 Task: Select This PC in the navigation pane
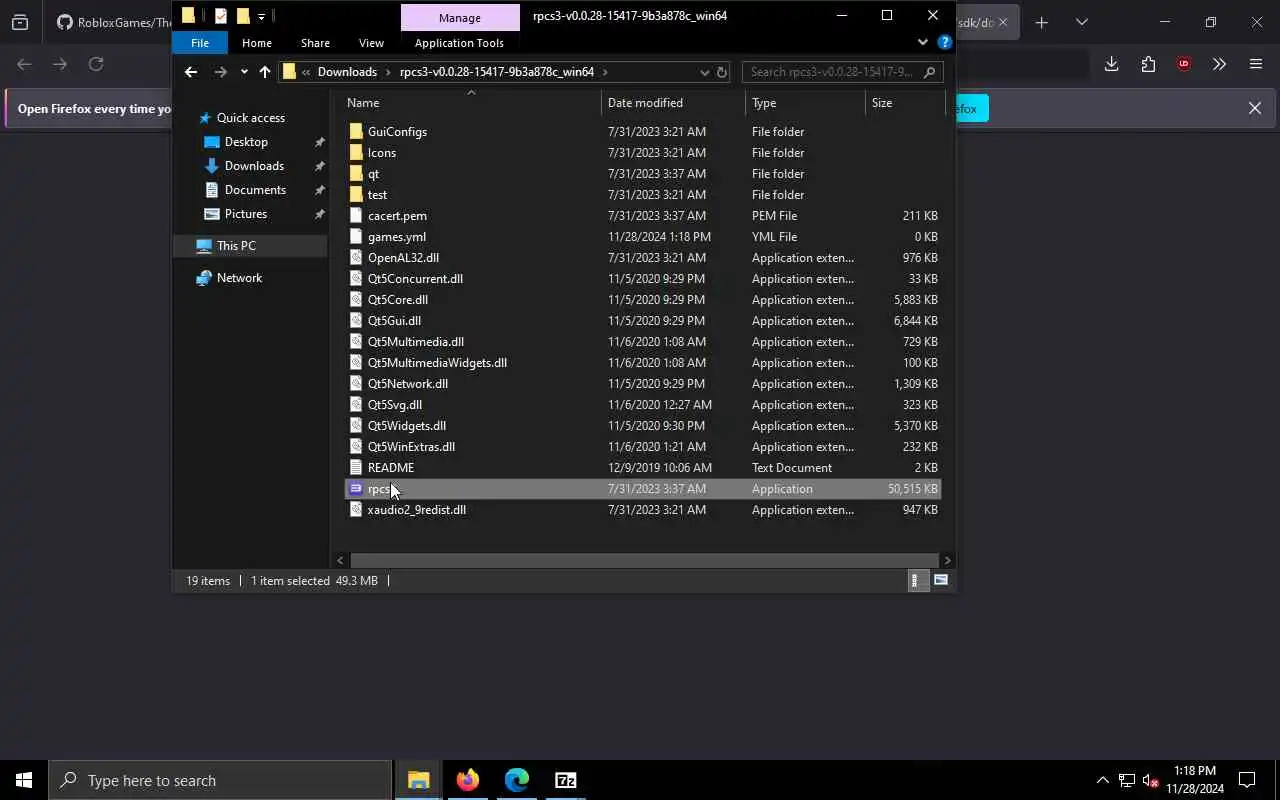click(x=236, y=246)
